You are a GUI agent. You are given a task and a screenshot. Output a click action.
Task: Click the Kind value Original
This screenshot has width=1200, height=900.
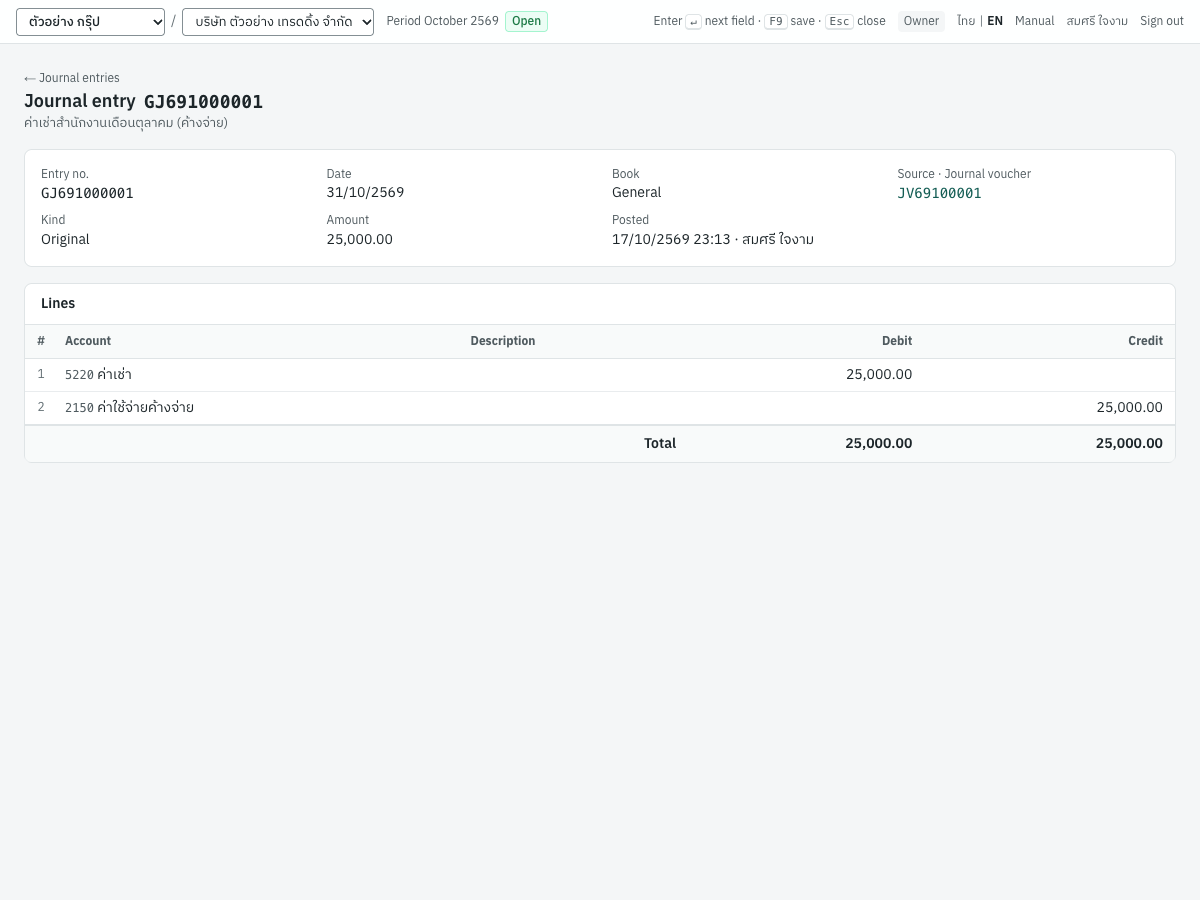[x=65, y=239]
